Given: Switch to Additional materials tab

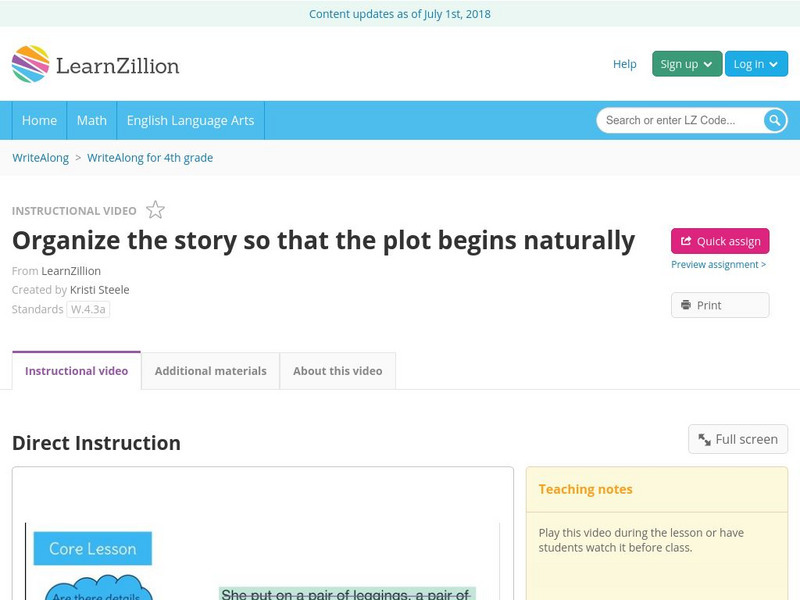Looking at the screenshot, I should (x=210, y=371).
